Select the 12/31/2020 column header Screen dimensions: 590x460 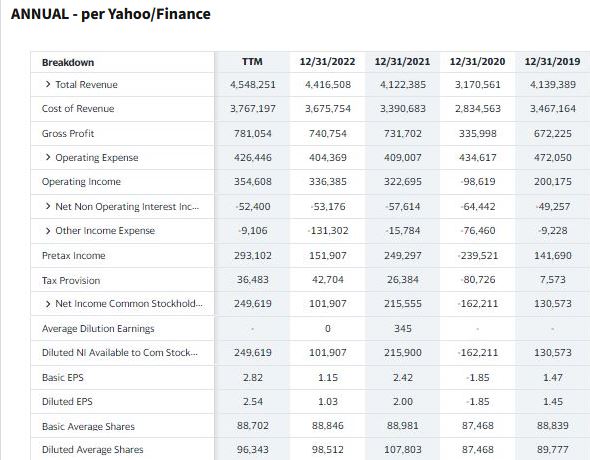point(477,62)
